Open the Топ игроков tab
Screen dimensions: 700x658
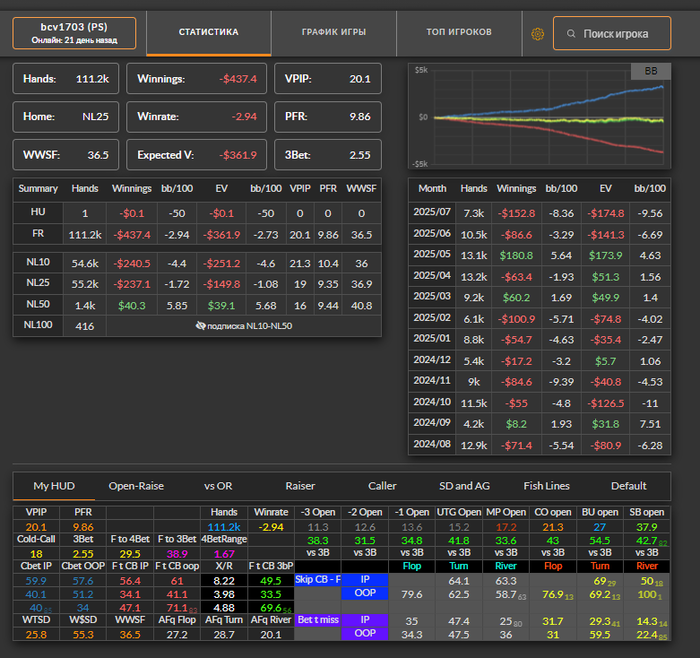pos(459,32)
